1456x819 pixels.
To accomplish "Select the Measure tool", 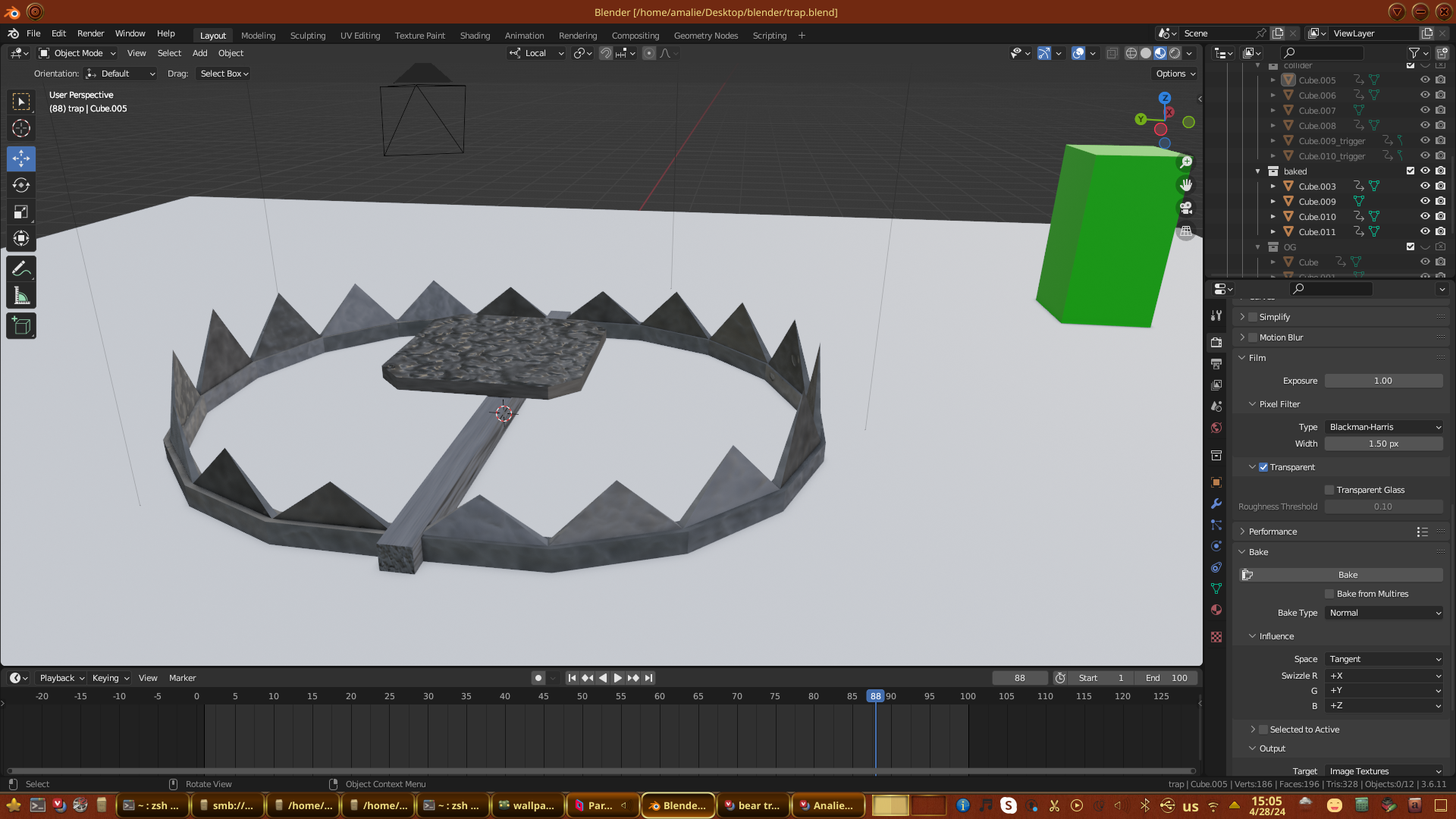I will [x=21, y=297].
